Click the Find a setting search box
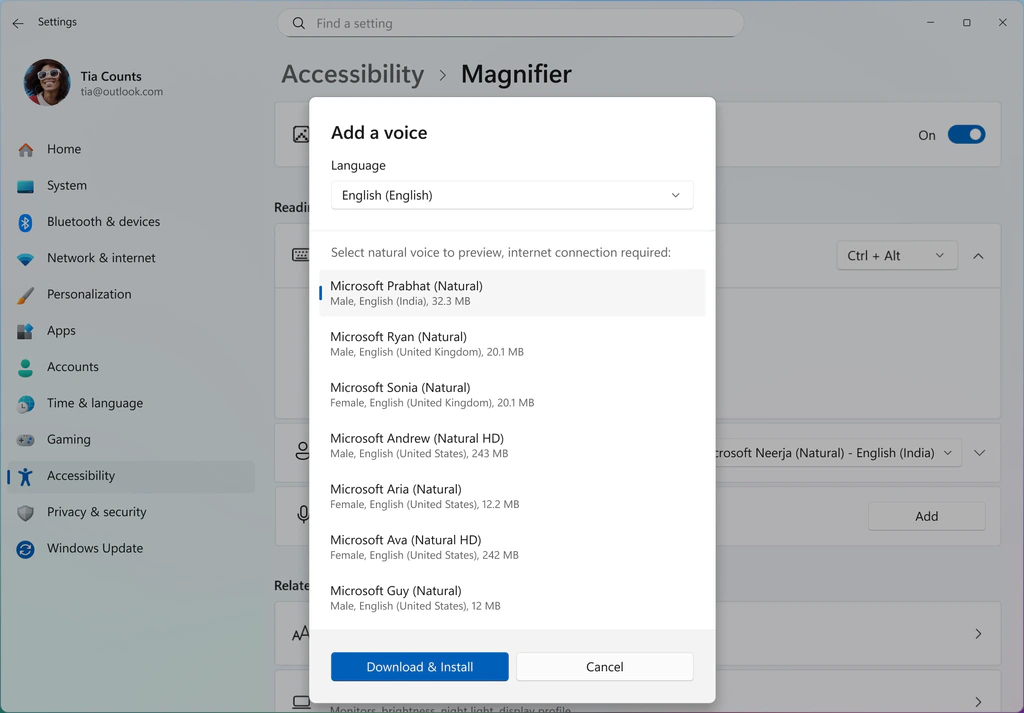 point(510,23)
